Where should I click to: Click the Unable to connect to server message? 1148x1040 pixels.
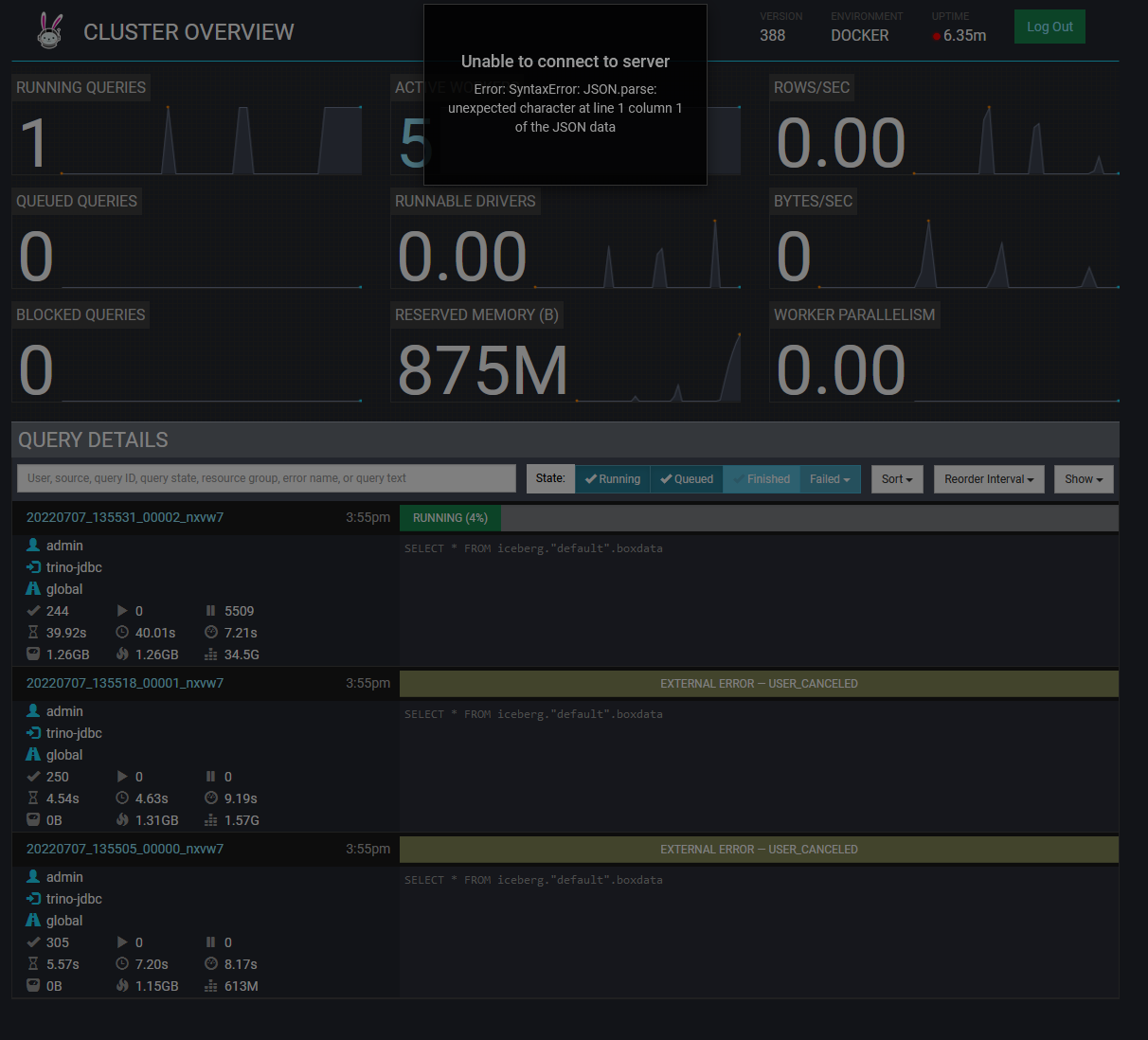click(565, 62)
